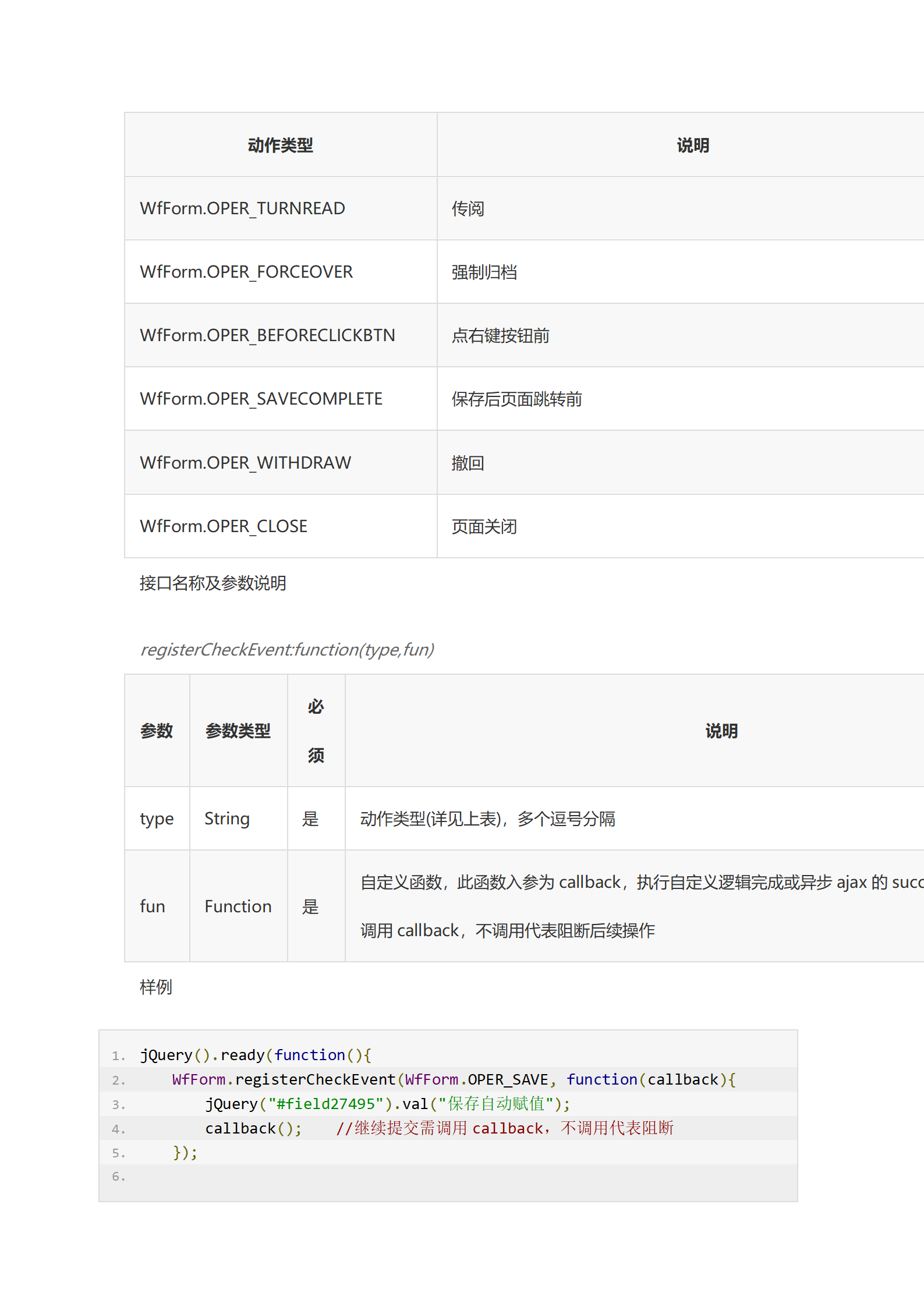Select the type parameter cell

pos(157,819)
